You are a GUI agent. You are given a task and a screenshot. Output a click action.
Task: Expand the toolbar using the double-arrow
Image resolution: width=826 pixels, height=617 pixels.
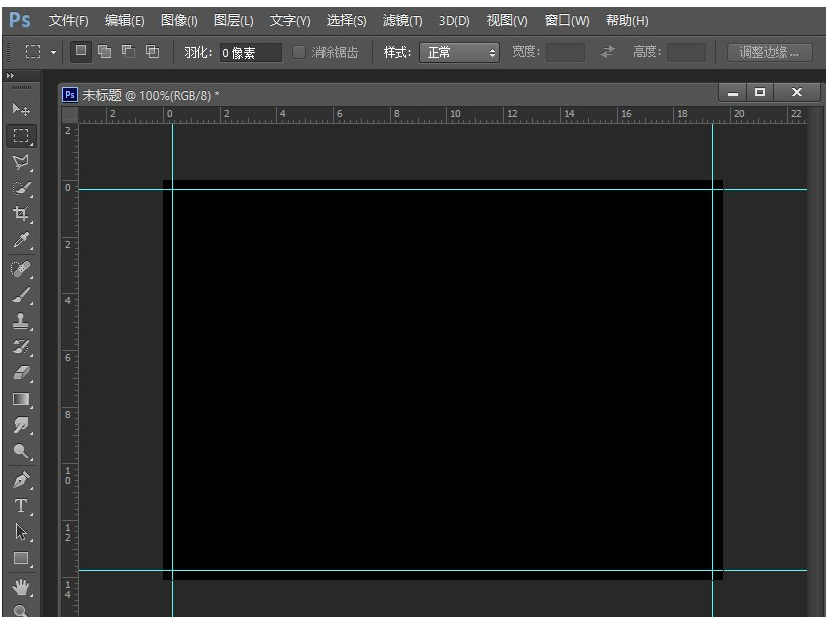(11, 76)
